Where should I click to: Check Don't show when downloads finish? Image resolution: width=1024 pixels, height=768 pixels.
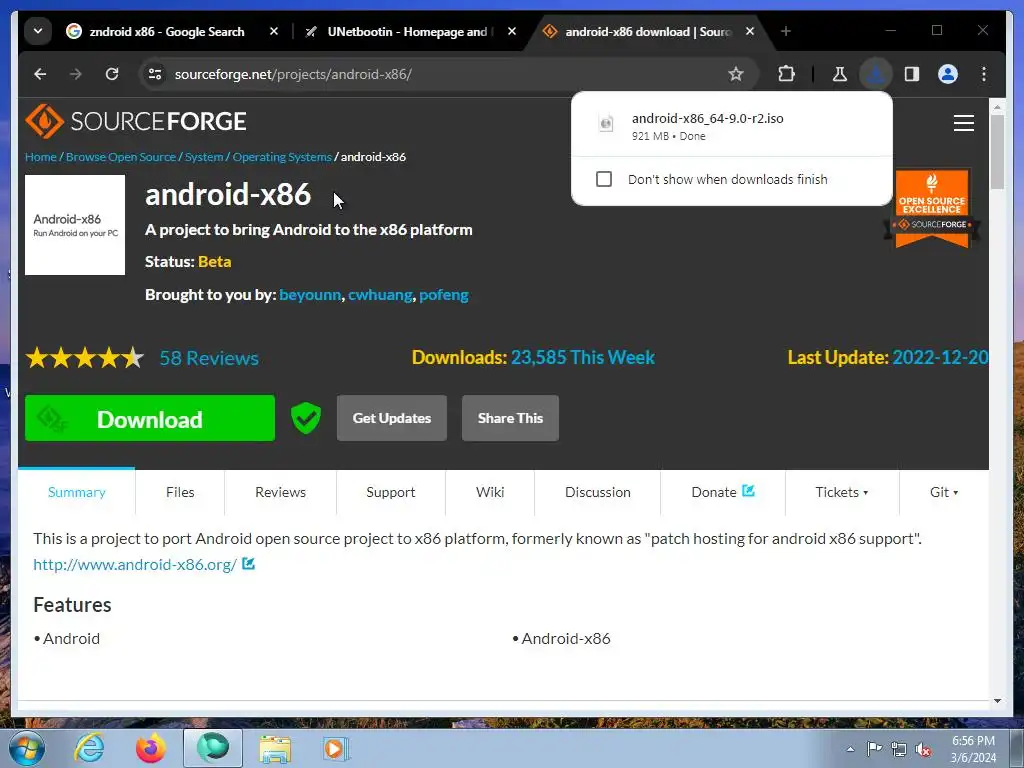click(x=604, y=179)
